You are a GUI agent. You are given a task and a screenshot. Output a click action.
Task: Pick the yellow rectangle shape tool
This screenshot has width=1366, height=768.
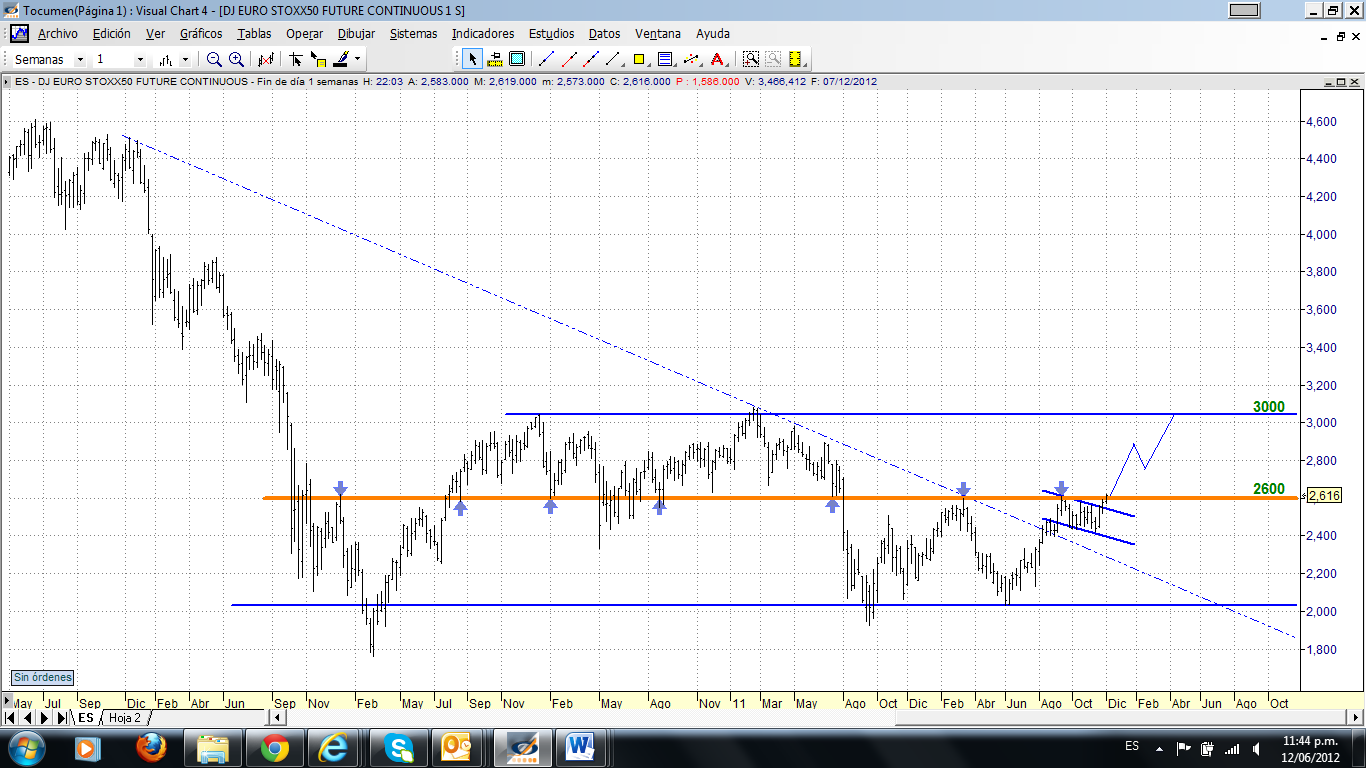pos(640,59)
